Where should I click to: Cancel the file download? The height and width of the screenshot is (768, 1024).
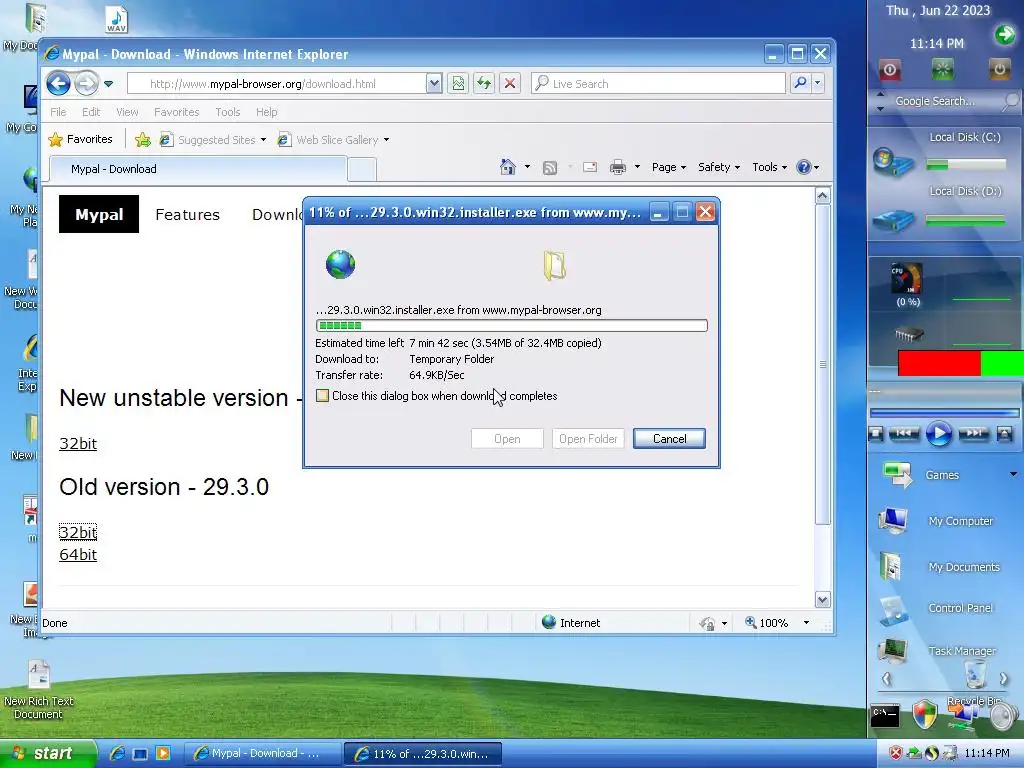click(669, 439)
